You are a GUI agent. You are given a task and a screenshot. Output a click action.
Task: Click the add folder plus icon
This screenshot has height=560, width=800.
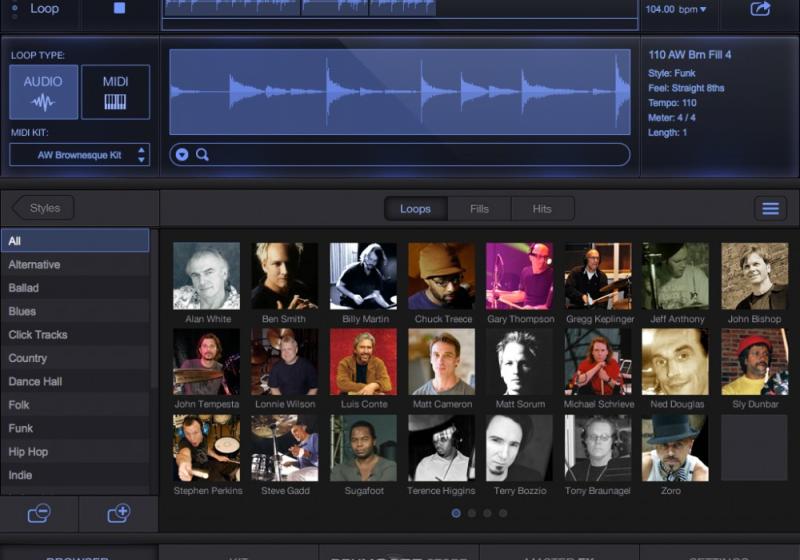click(x=118, y=513)
